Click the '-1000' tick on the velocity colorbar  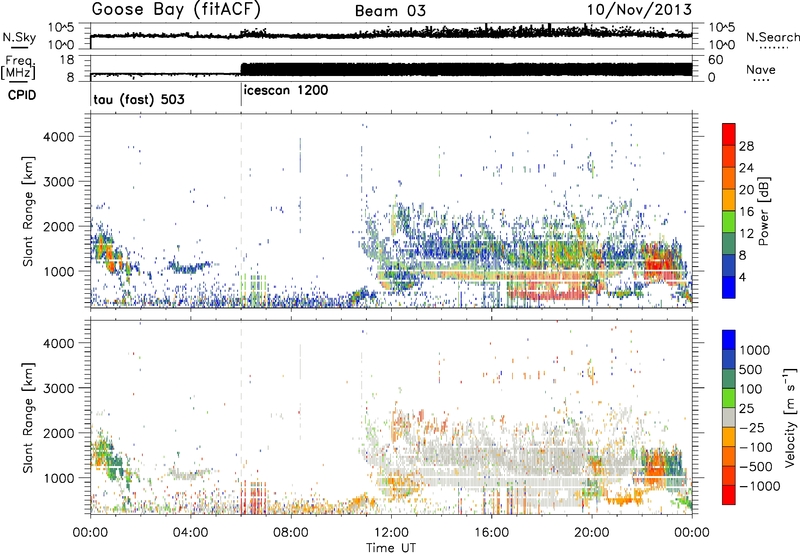[760, 486]
